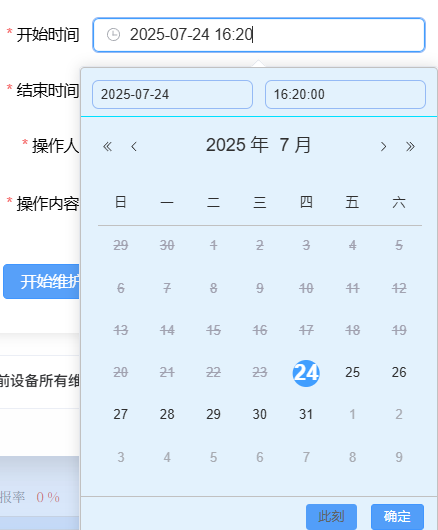Click disabled day 12 in the calendar
438x530 pixels.
(399, 288)
